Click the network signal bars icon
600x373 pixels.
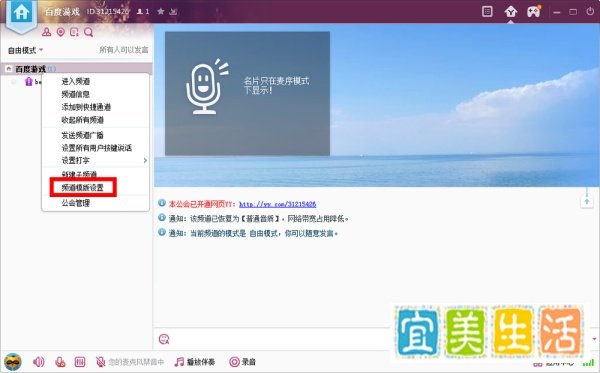click(x=589, y=363)
